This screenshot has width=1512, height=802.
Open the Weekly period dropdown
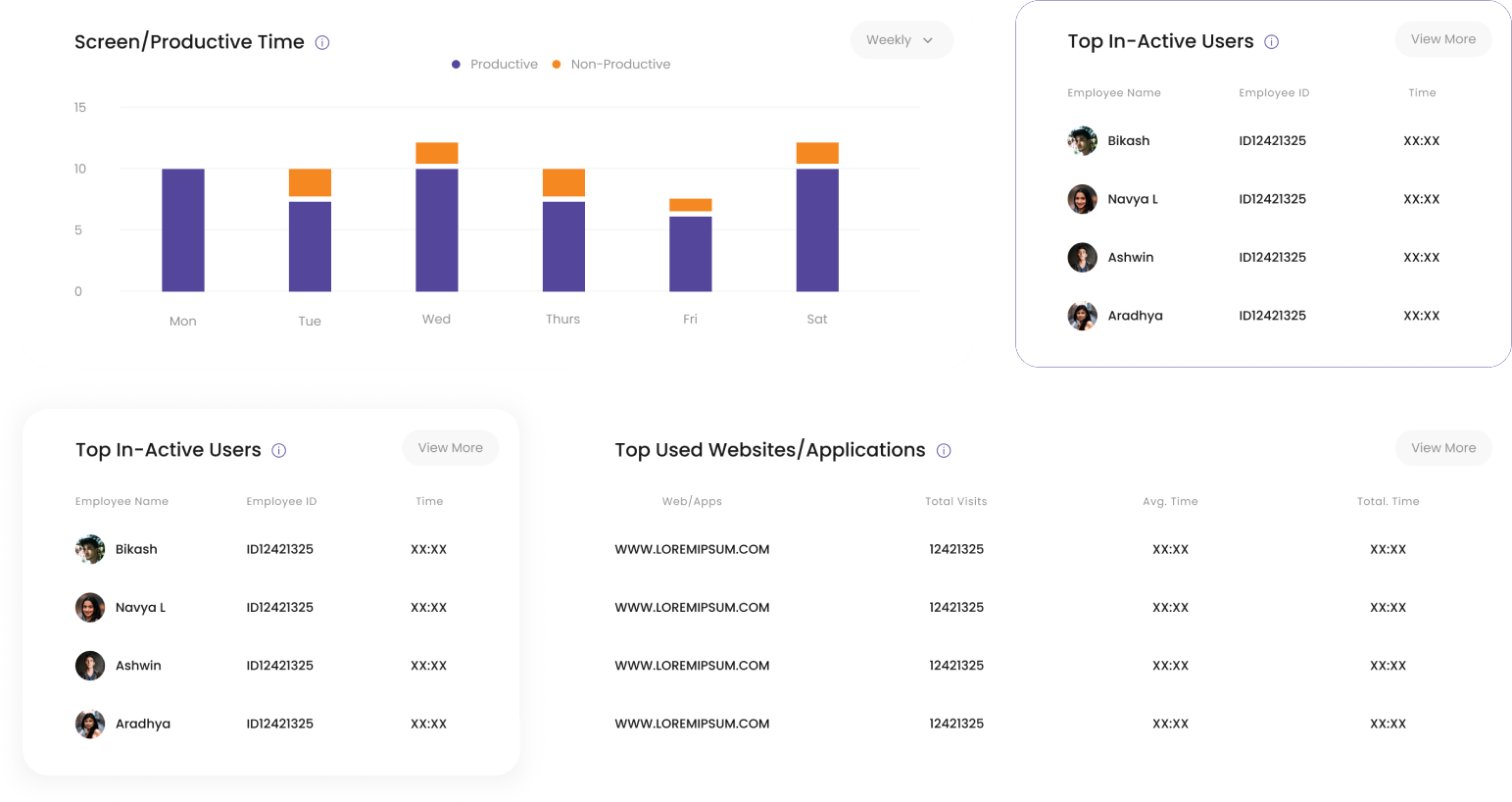coord(902,40)
